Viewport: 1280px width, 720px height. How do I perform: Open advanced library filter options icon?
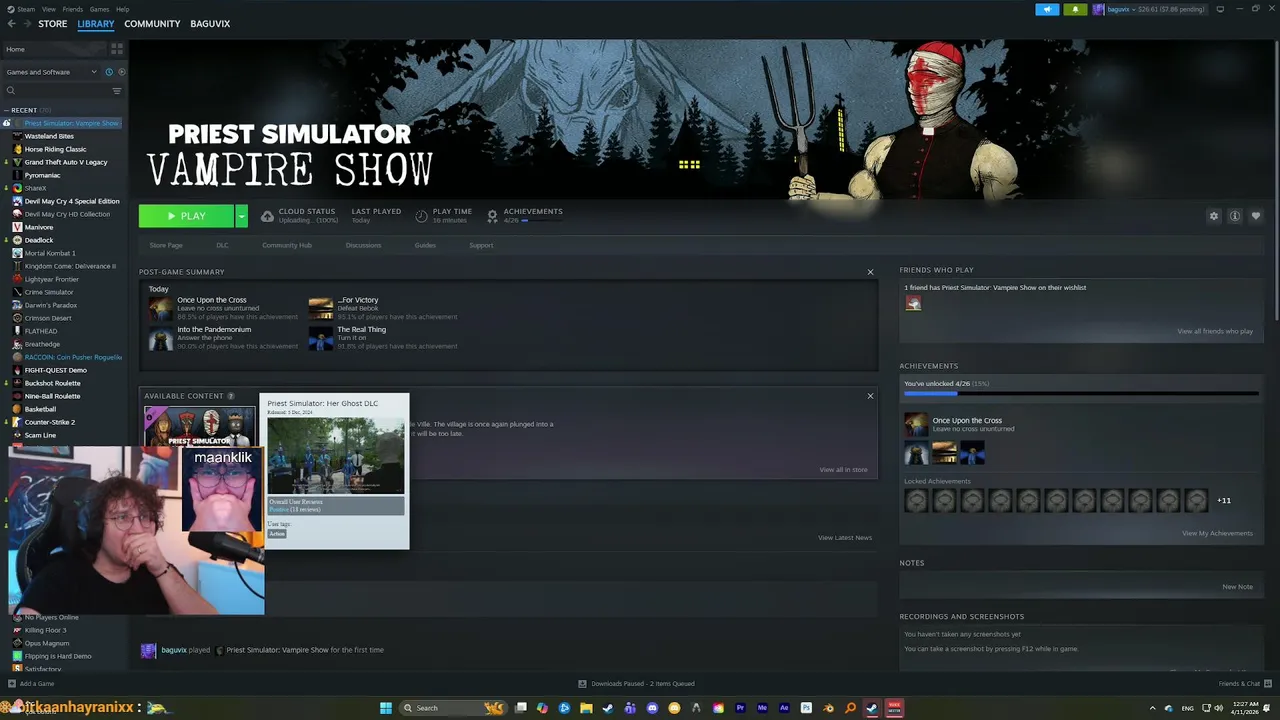tap(117, 91)
